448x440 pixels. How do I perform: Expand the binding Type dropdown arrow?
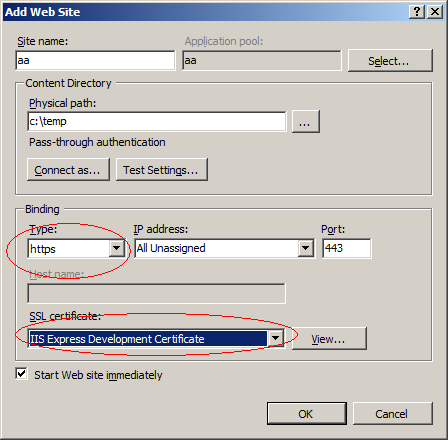click(117, 248)
